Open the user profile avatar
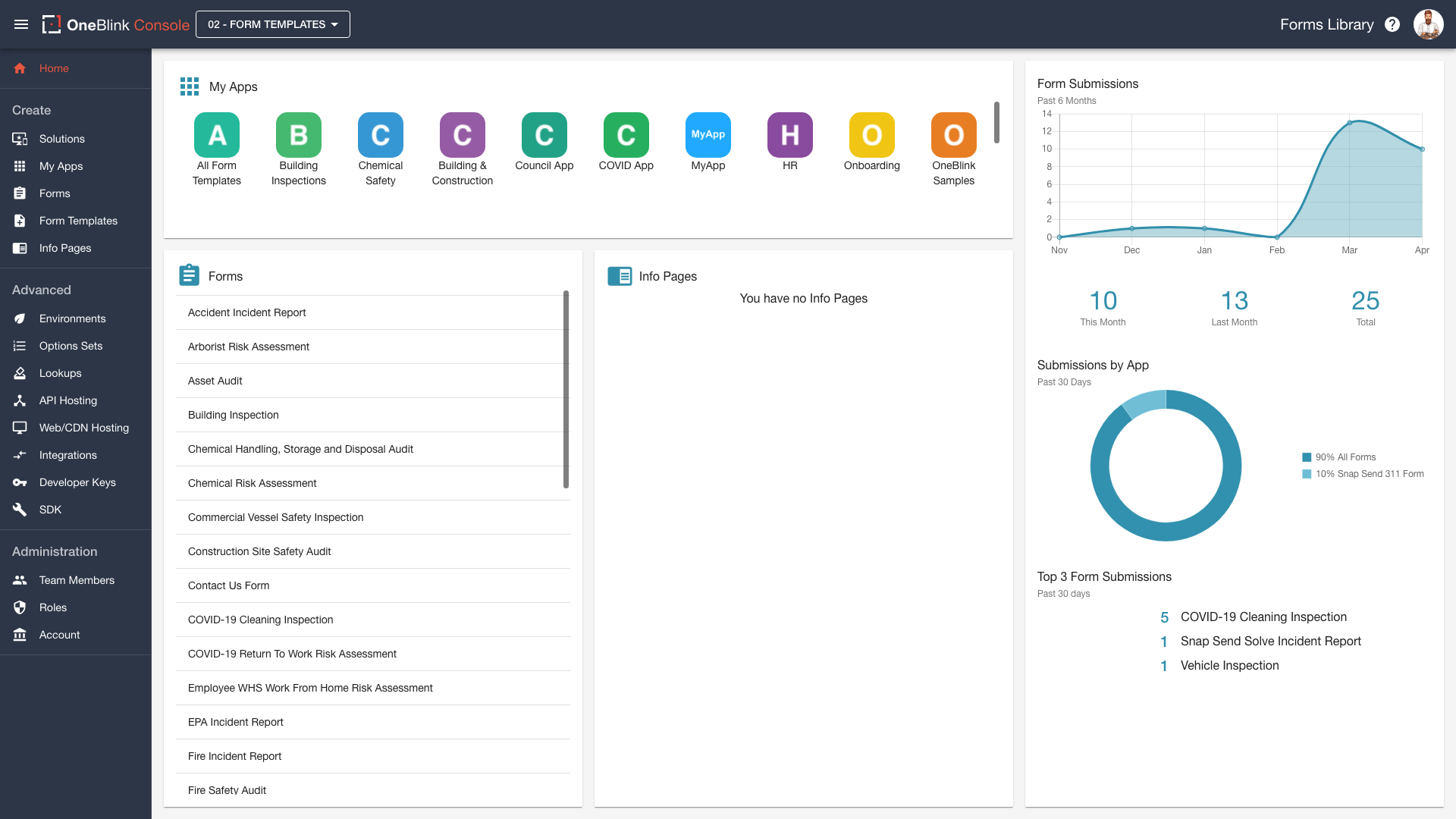The image size is (1456, 819). point(1428,24)
